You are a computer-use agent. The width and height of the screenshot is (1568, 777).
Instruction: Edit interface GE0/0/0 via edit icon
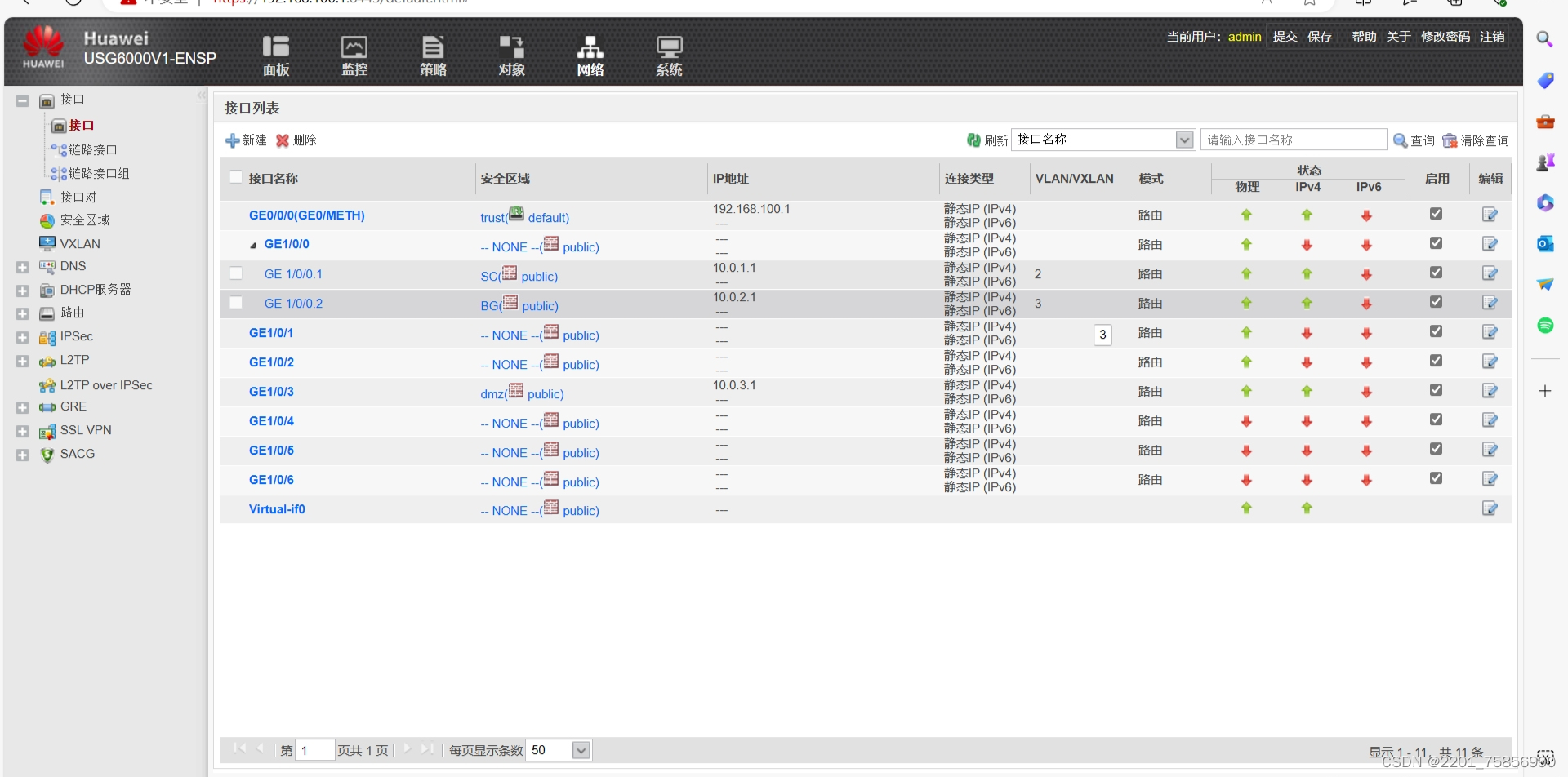[1490, 215]
